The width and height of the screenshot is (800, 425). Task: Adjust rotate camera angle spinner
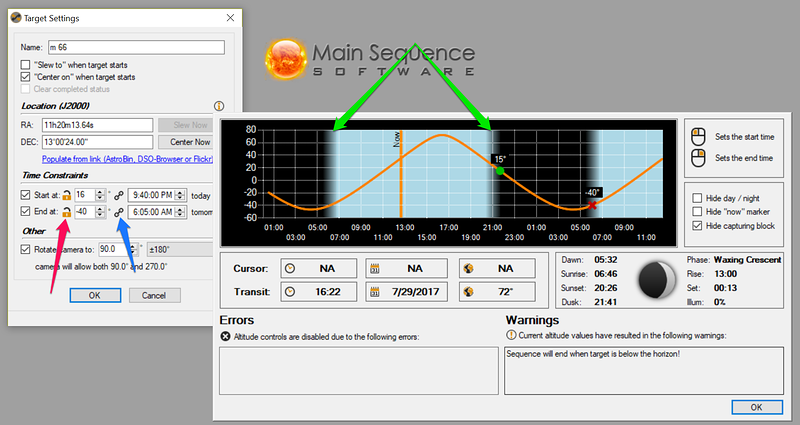pyautogui.click(x=133, y=249)
